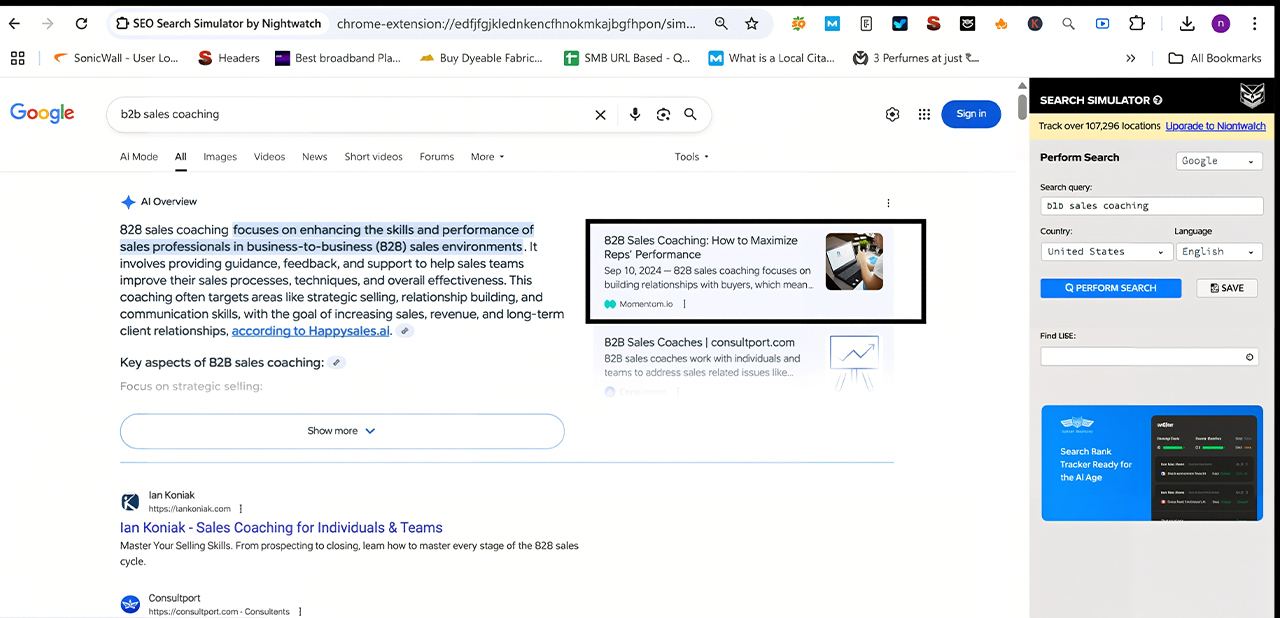
Task: Open the Ian Koniak Sales Coaching result link
Action: [x=281, y=528]
